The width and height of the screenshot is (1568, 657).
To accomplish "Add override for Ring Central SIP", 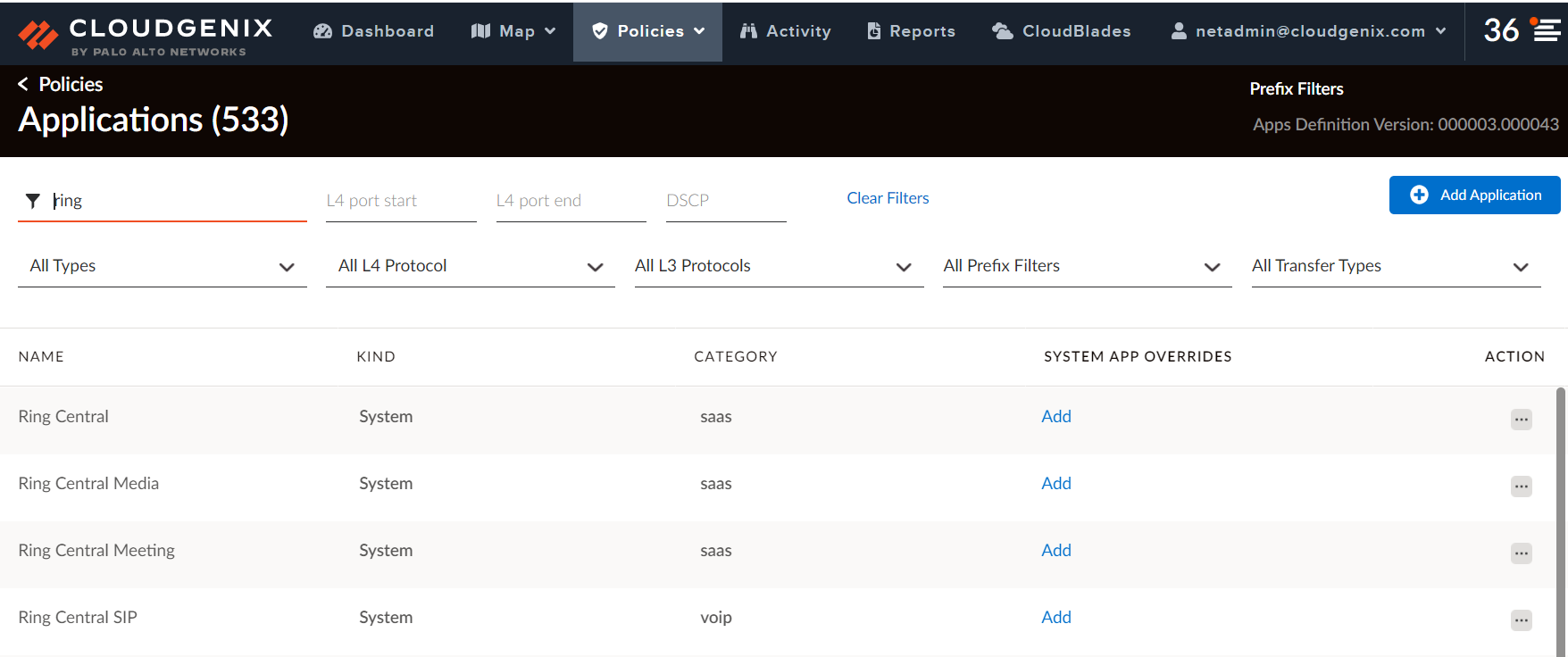I will [1055, 617].
